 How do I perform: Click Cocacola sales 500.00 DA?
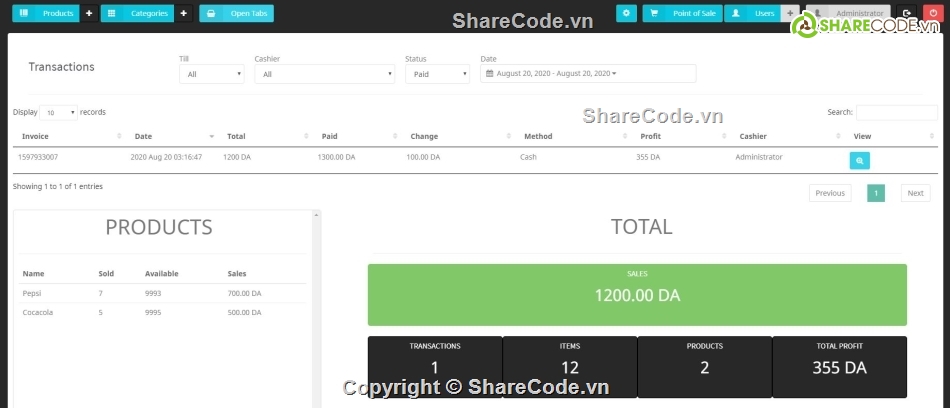244,313
